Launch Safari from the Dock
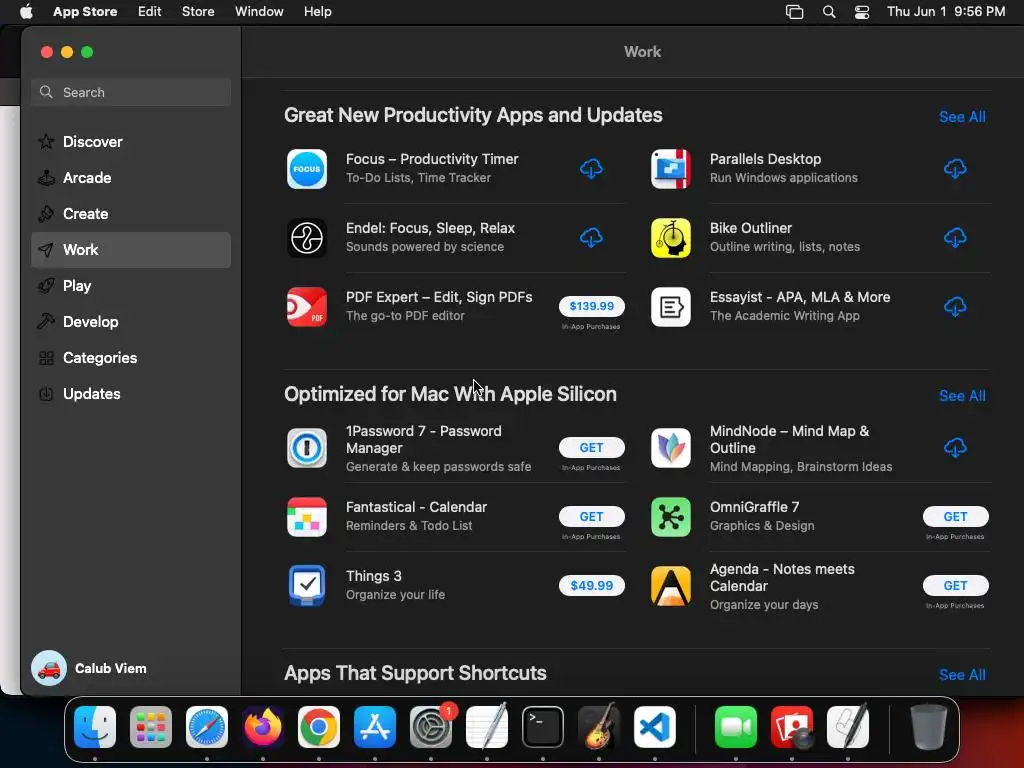This screenshot has width=1024, height=768. tap(207, 727)
